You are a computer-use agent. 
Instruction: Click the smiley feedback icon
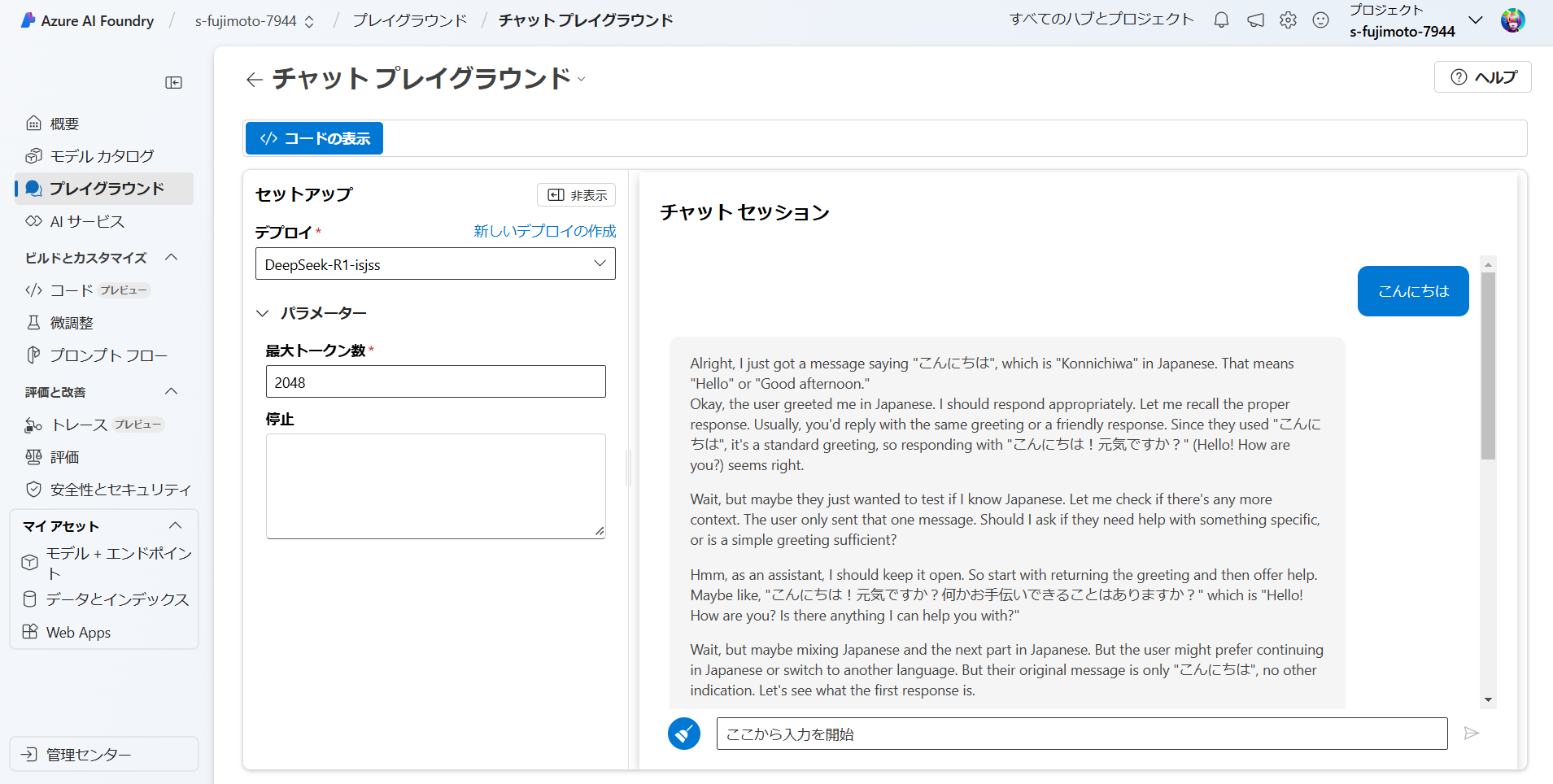[1321, 20]
